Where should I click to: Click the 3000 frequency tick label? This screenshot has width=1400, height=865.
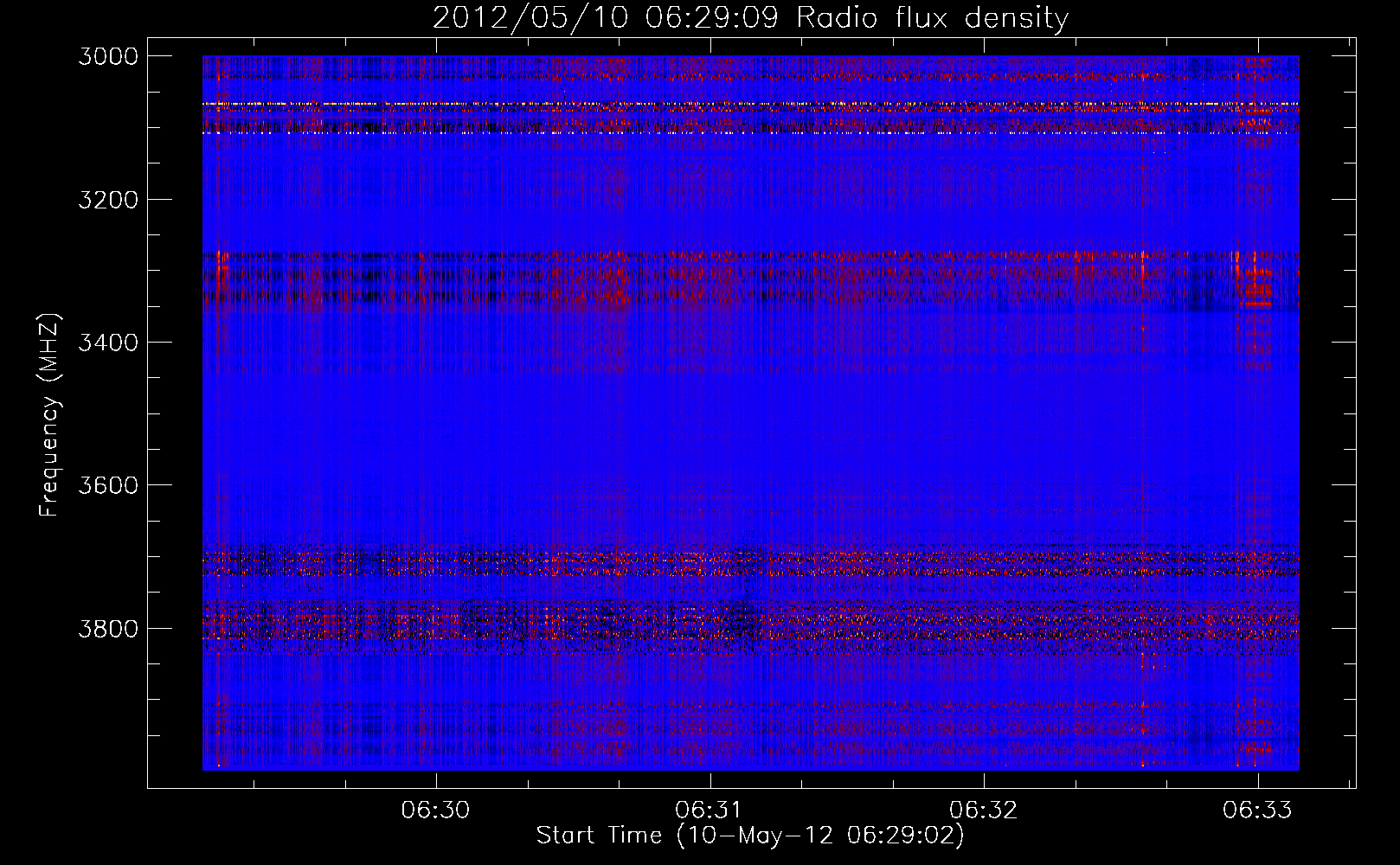108,56
